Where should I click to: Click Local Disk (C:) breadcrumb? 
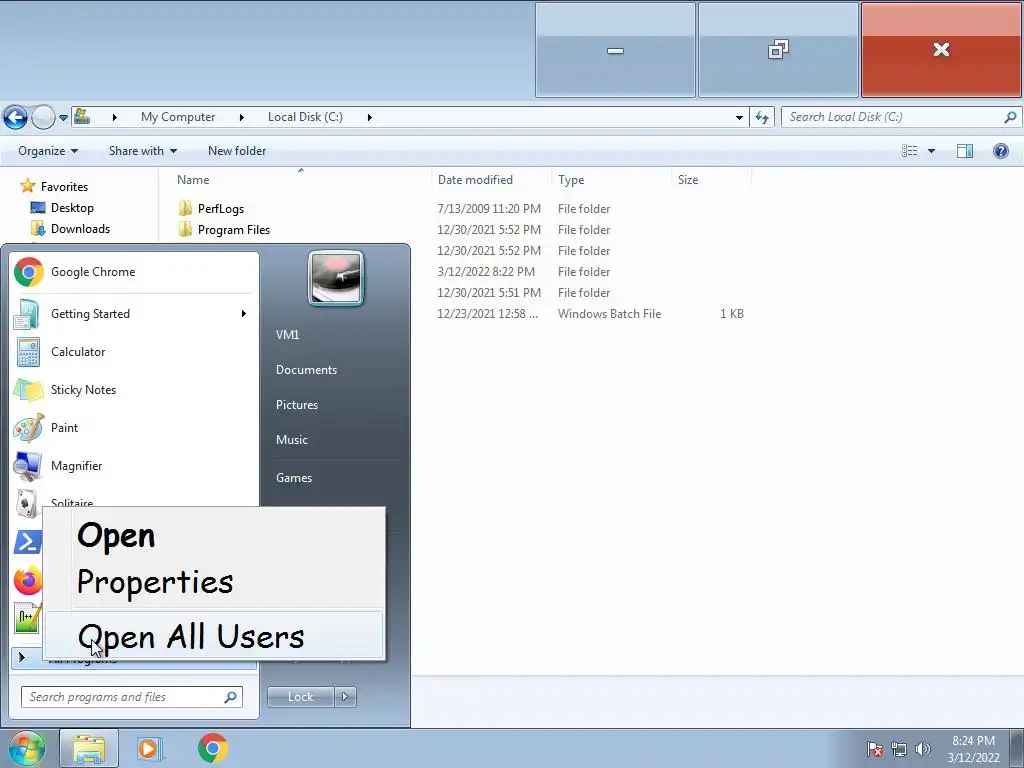coord(305,118)
